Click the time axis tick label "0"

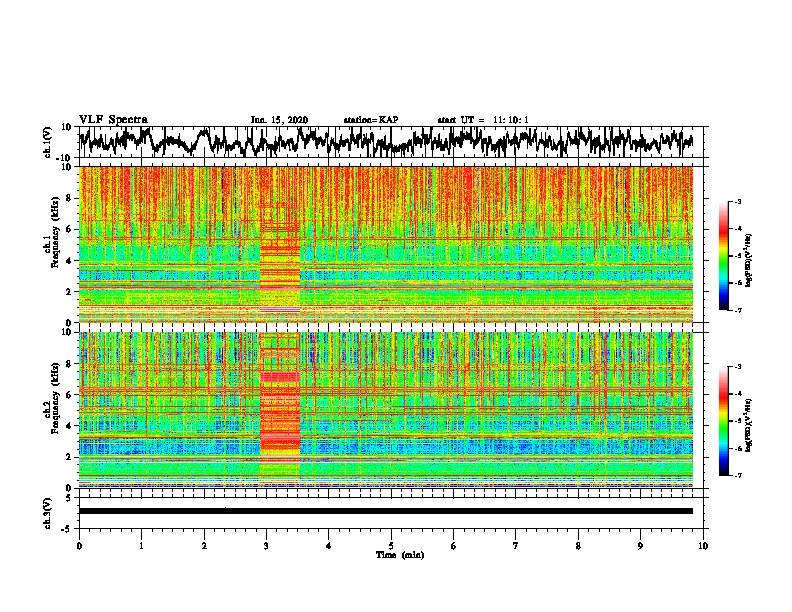[x=79, y=546]
